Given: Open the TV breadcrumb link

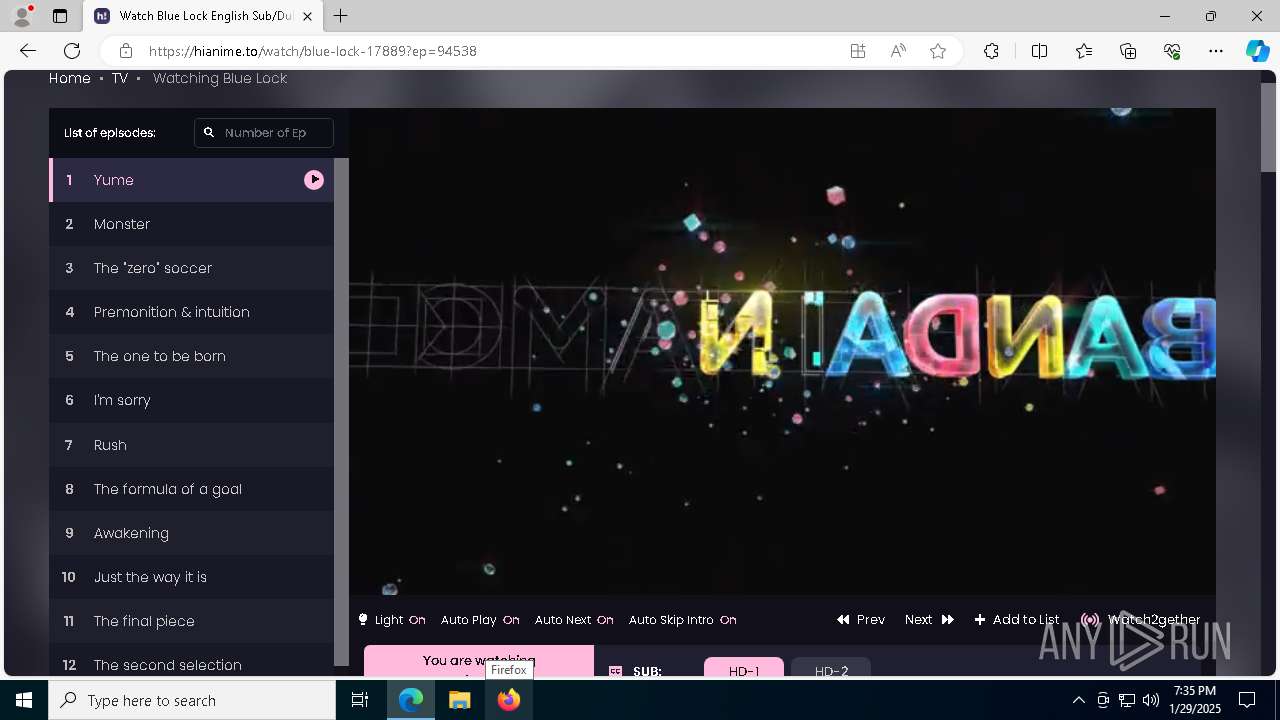Looking at the screenshot, I should (120, 78).
